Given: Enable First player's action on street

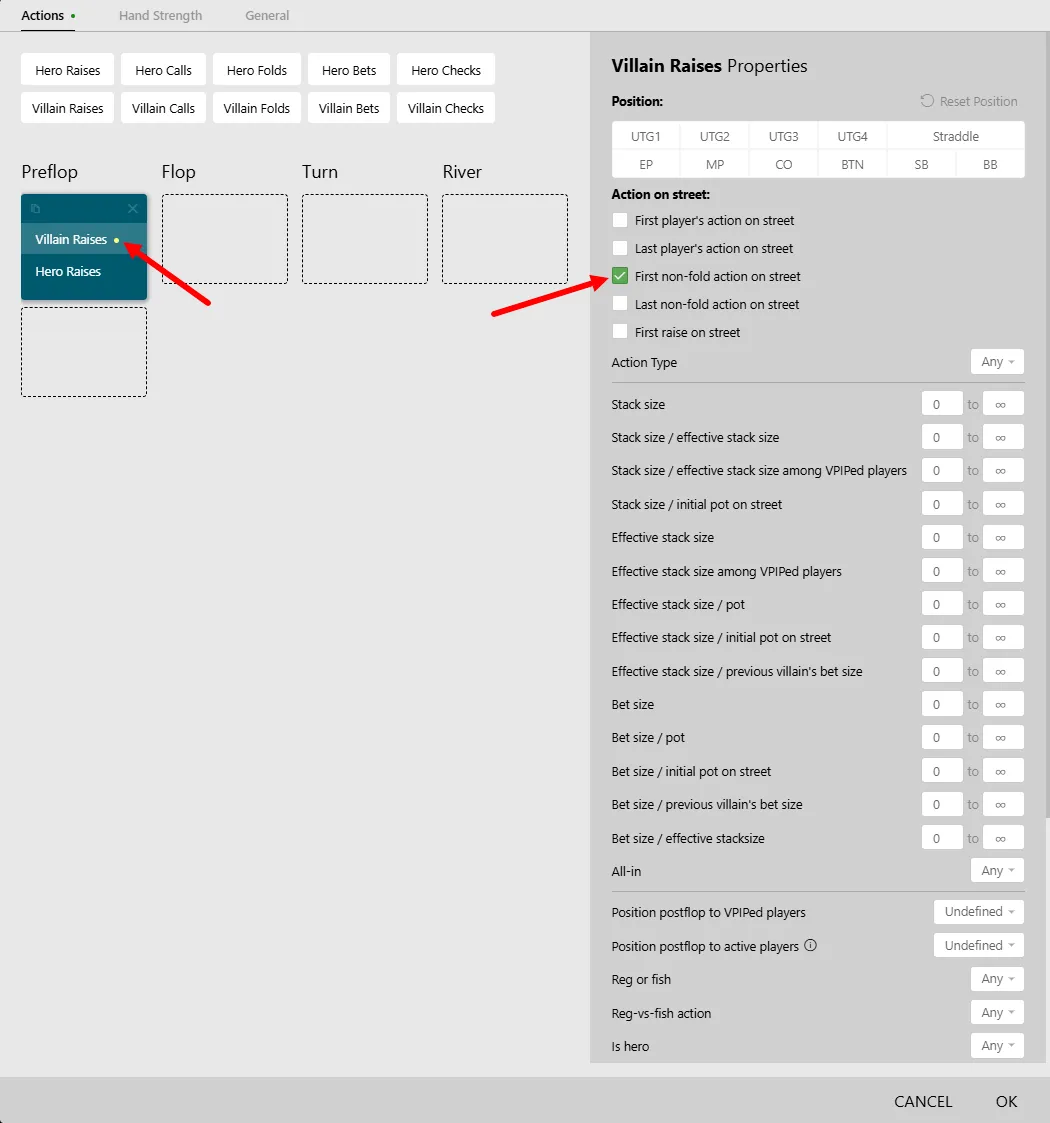Looking at the screenshot, I should pos(620,220).
